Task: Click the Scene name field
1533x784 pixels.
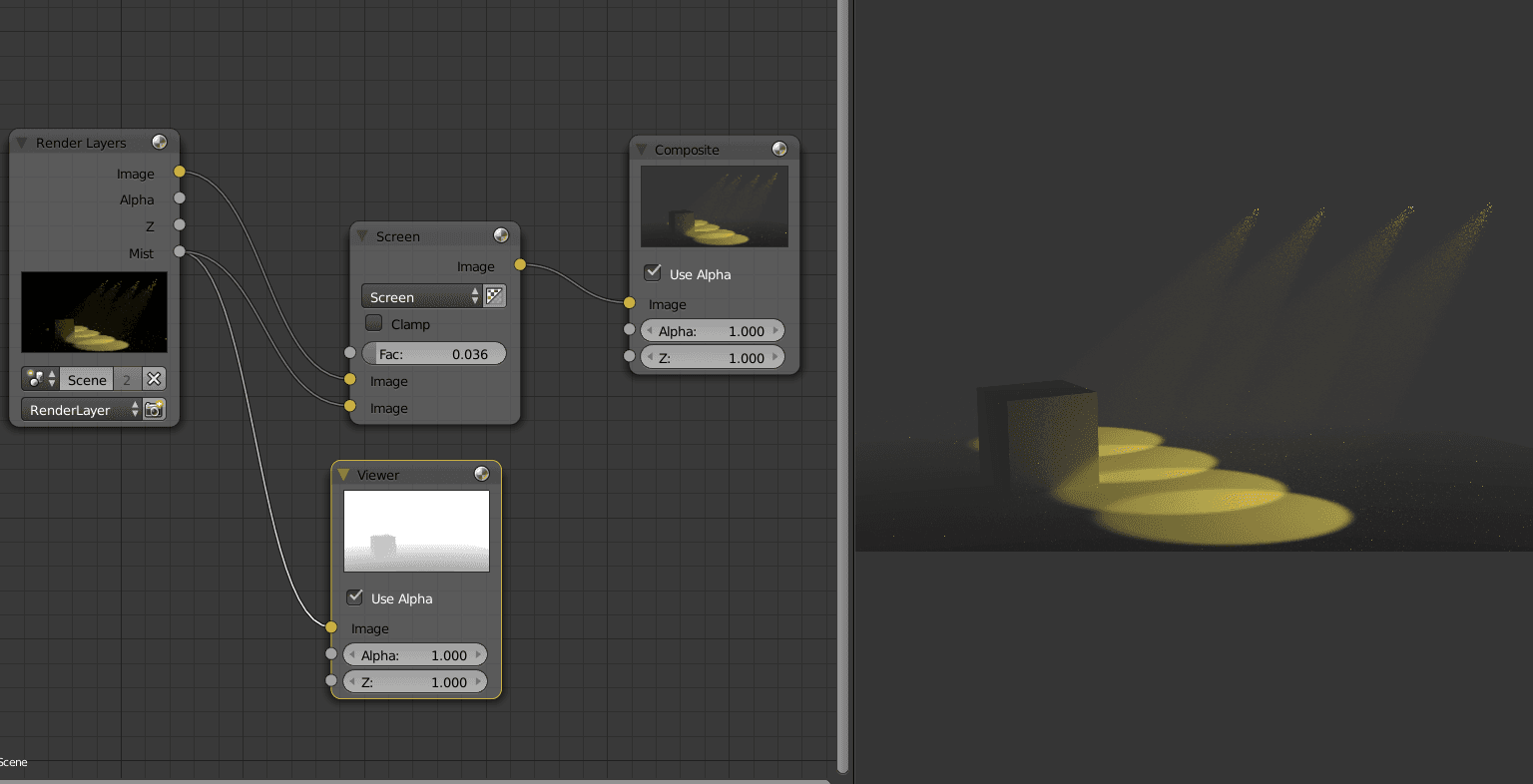Action: click(87, 379)
